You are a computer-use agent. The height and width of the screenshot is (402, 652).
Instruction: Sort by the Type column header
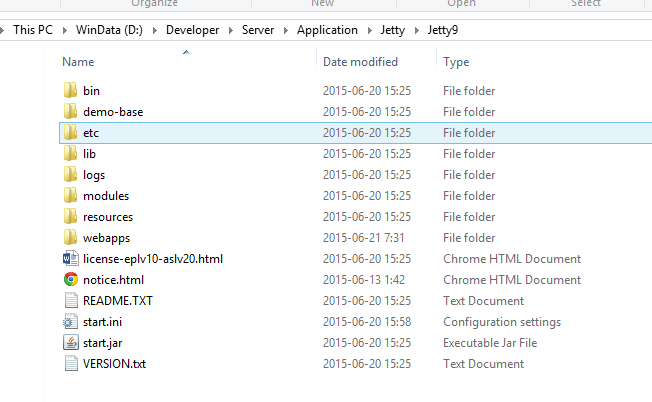click(456, 62)
